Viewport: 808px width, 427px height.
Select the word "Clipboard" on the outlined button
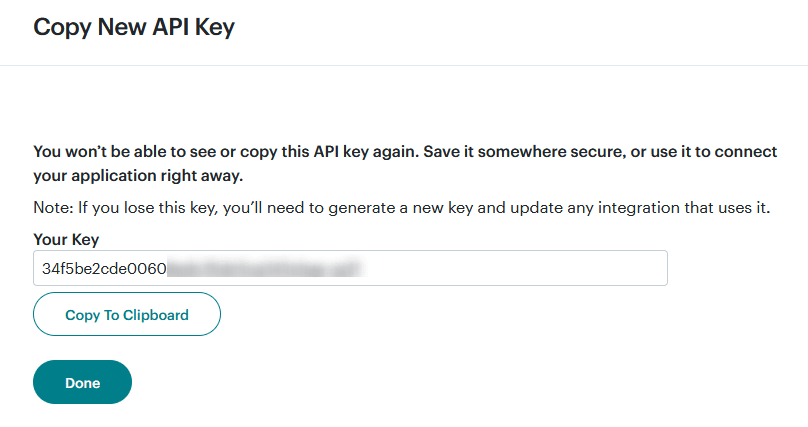click(x=155, y=315)
